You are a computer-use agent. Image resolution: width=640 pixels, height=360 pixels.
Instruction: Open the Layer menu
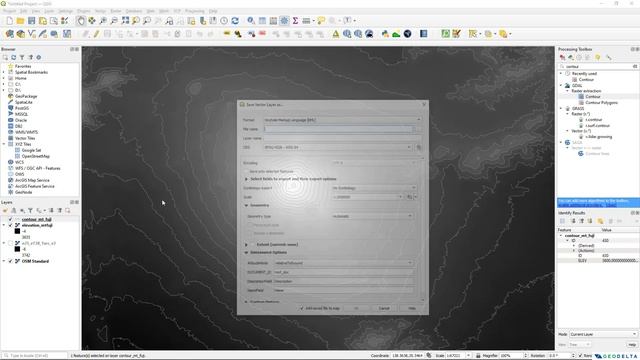pos(49,11)
